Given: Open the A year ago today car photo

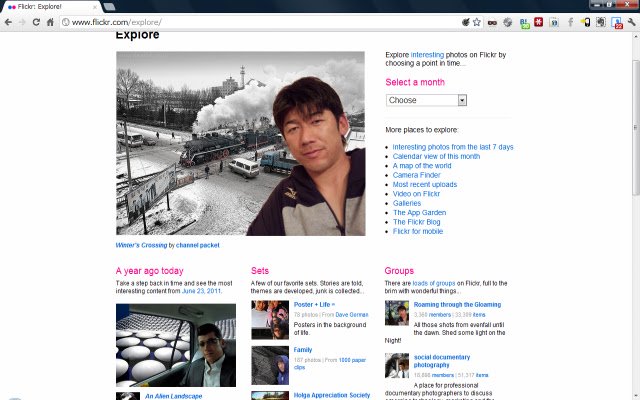Looking at the screenshot, I should click(x=176, y=345).
